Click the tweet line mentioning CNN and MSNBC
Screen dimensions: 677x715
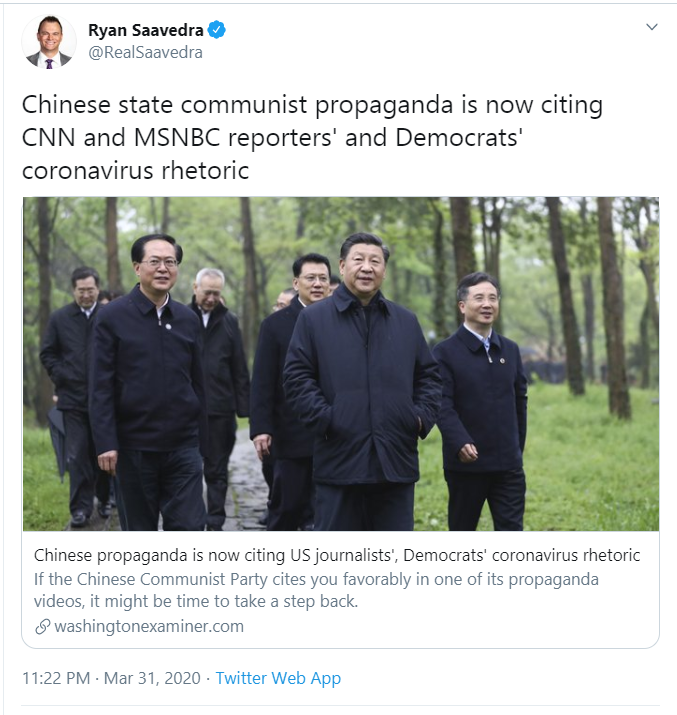pyautogui.click(x=272, y=138)
